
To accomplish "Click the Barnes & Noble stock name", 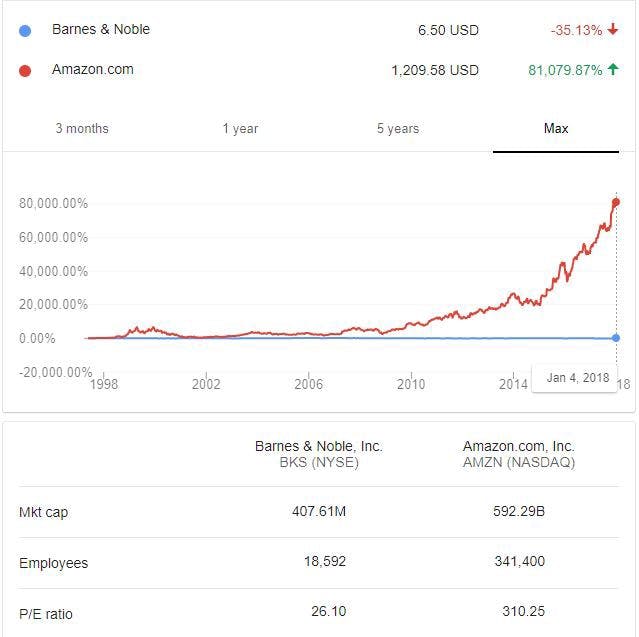I will pos(101,30).
